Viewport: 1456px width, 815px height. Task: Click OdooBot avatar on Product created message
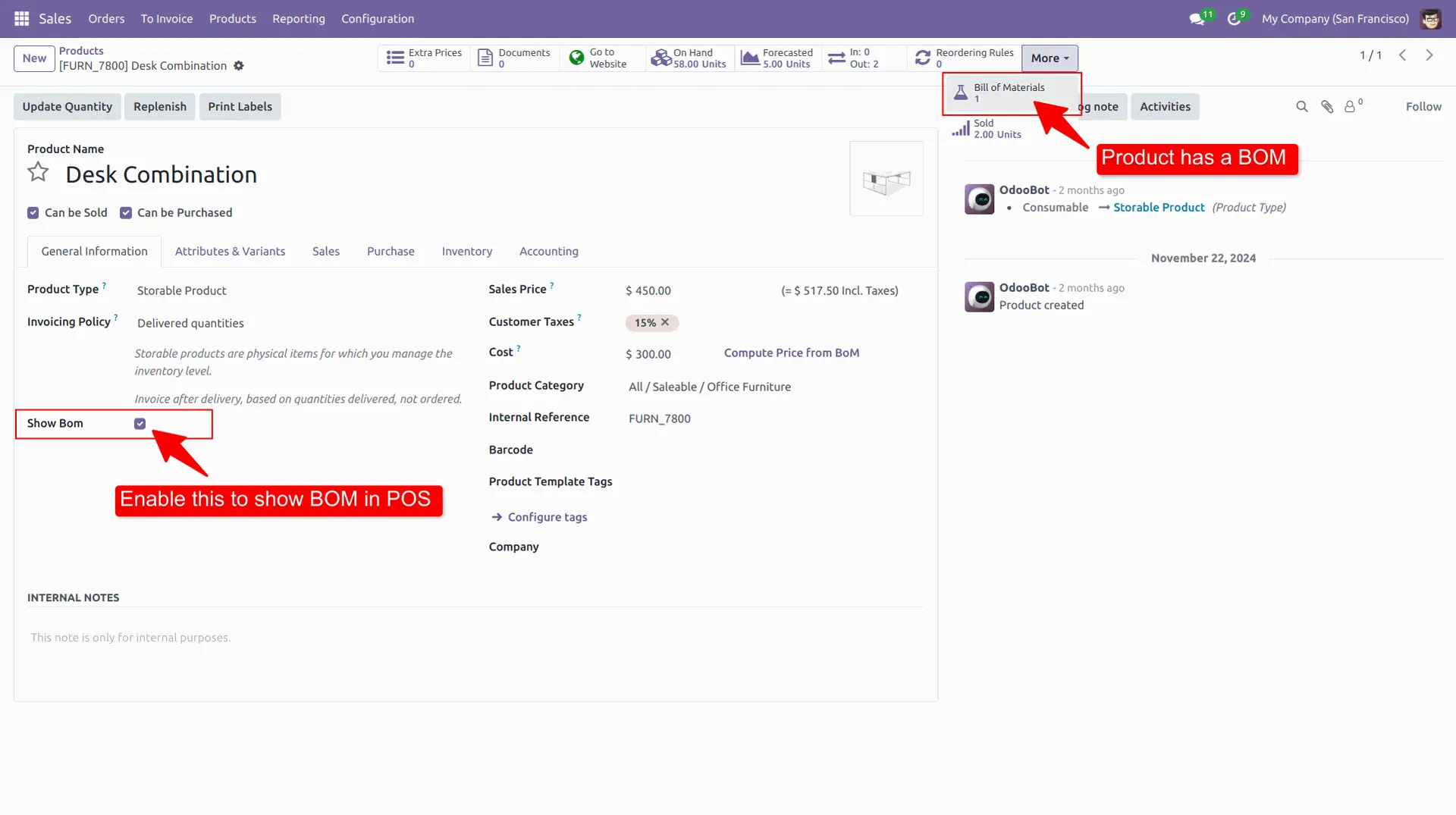[979, 297]
